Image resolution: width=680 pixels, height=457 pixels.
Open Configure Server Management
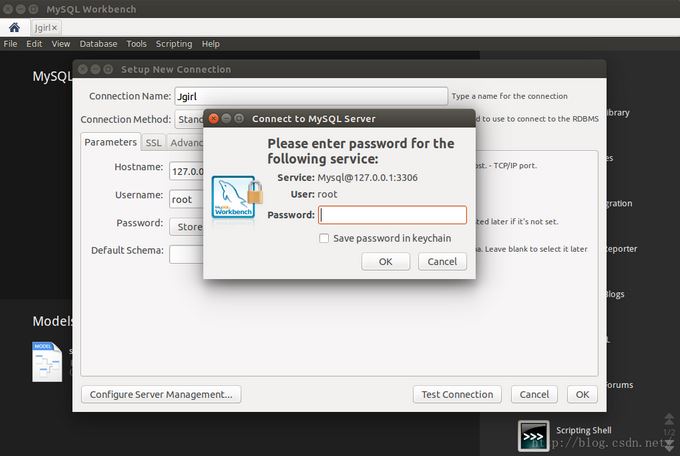161,394
